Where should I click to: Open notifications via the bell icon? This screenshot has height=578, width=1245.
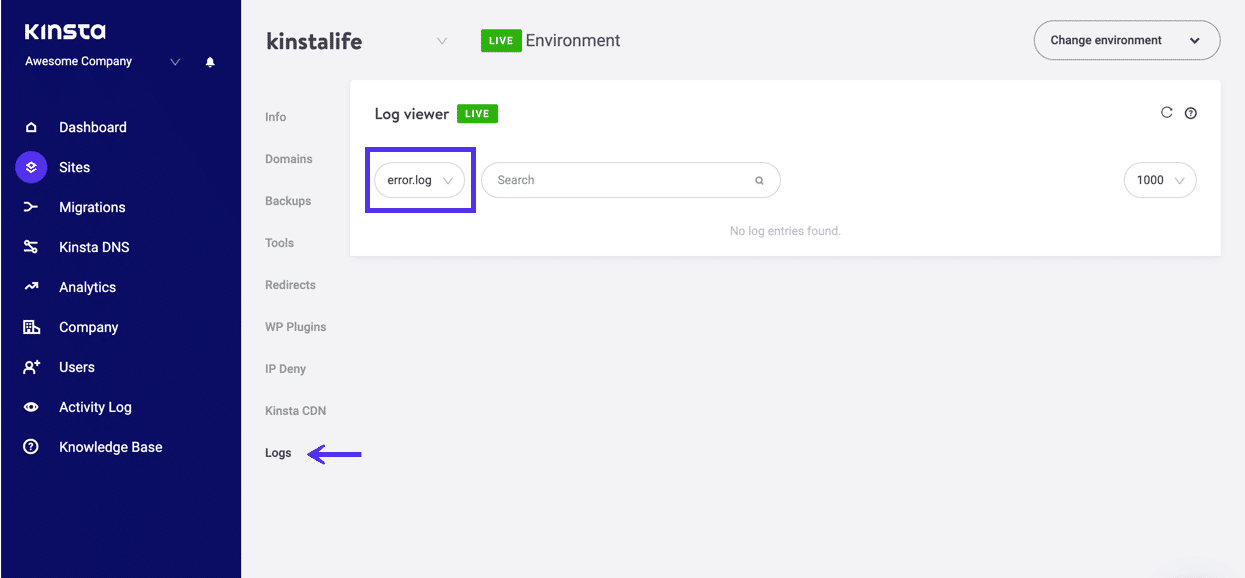point(209,62)
